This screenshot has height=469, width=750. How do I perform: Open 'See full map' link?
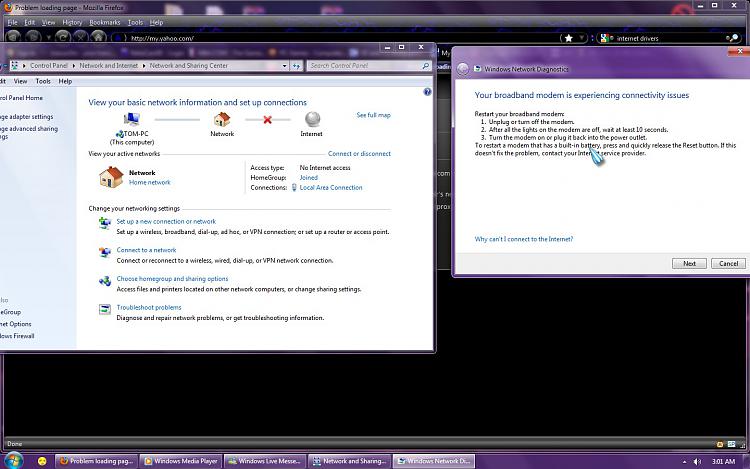[x=374, y=115]
